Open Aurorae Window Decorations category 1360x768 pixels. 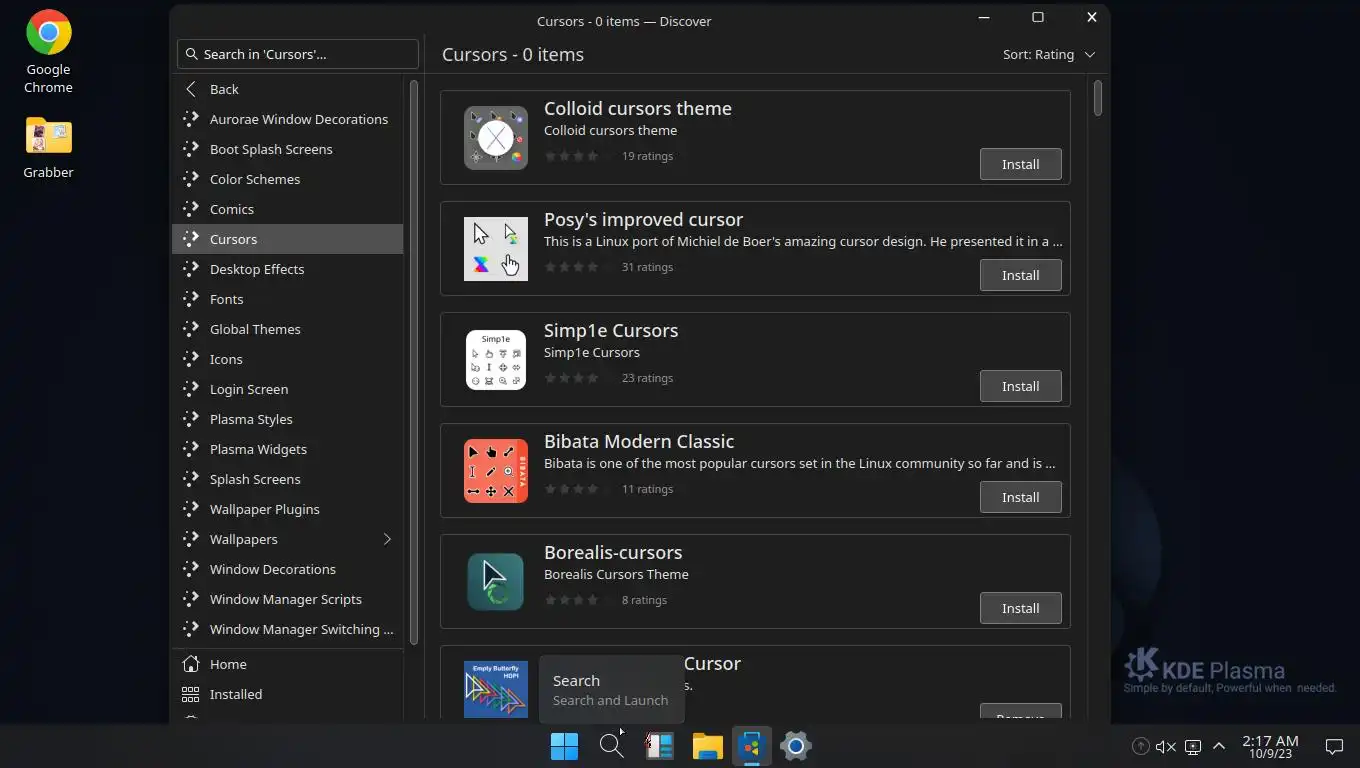tap(288, 119)
